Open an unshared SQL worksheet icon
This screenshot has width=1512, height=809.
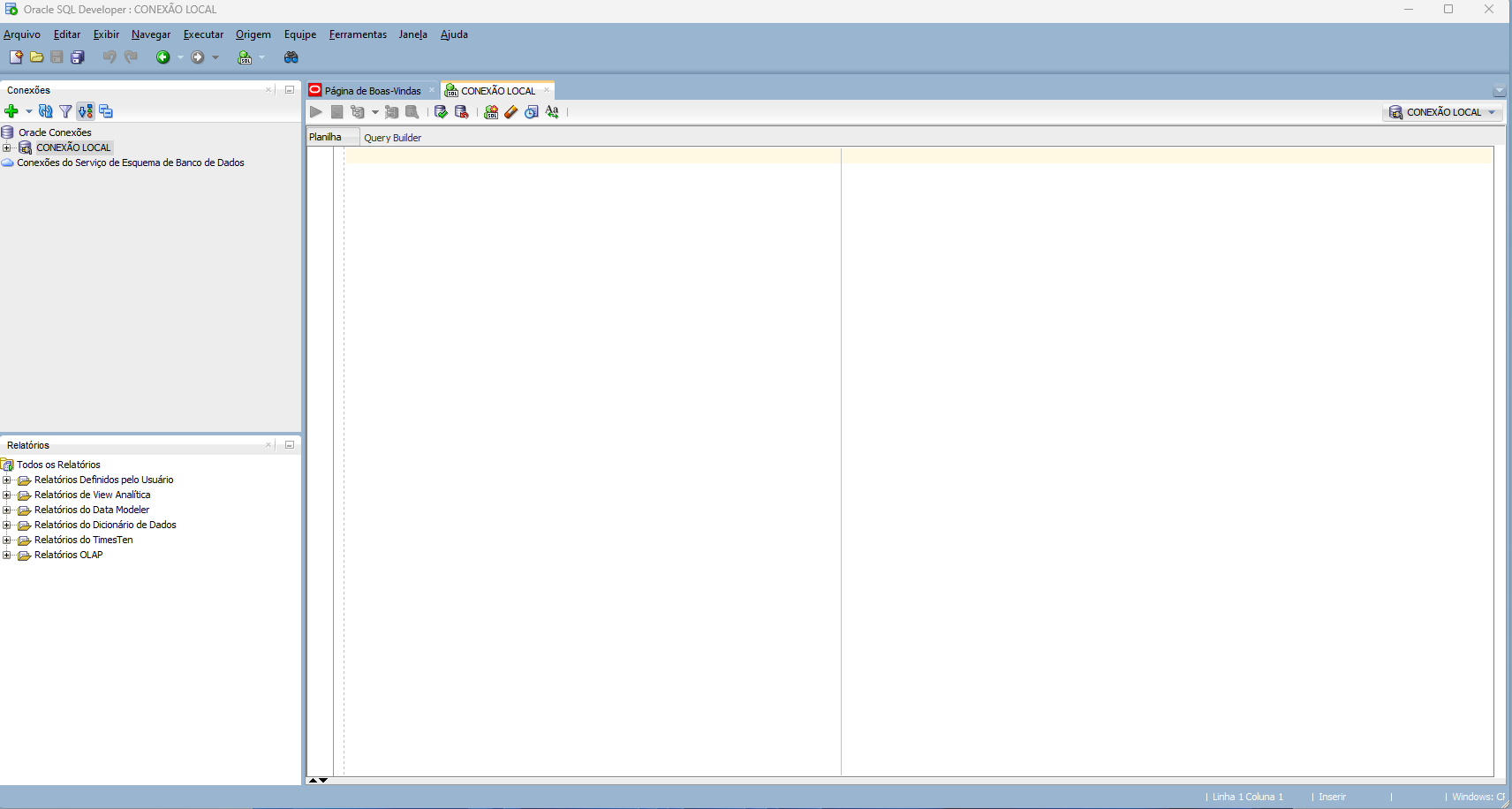[491, 112]
